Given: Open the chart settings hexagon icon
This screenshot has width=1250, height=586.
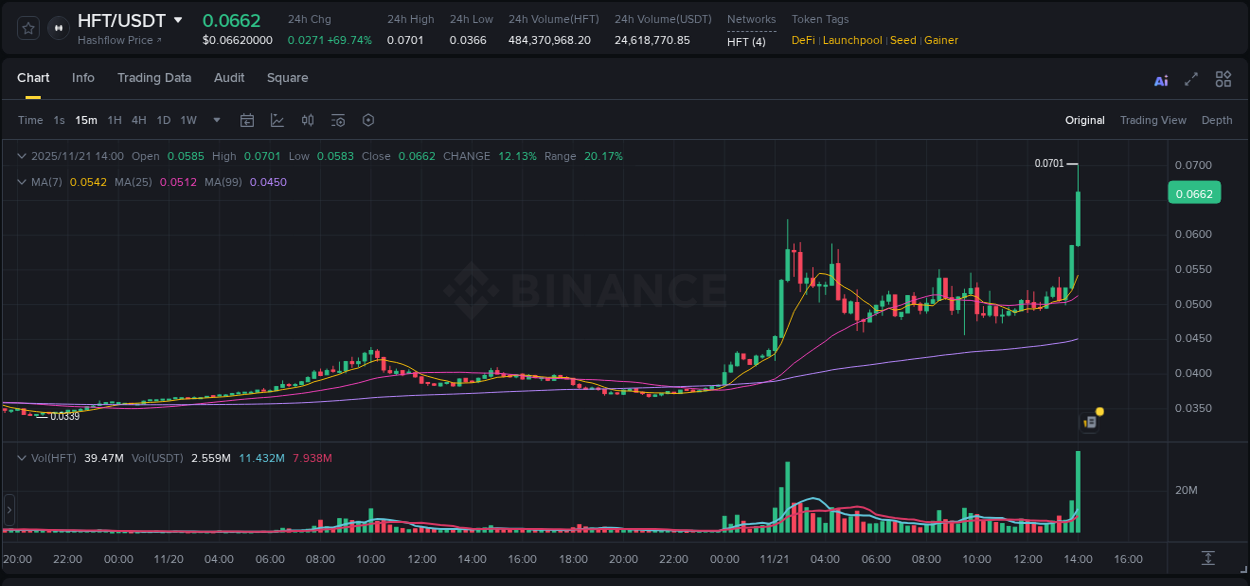Looking at the screenshot, I should (x=368, y=119).
